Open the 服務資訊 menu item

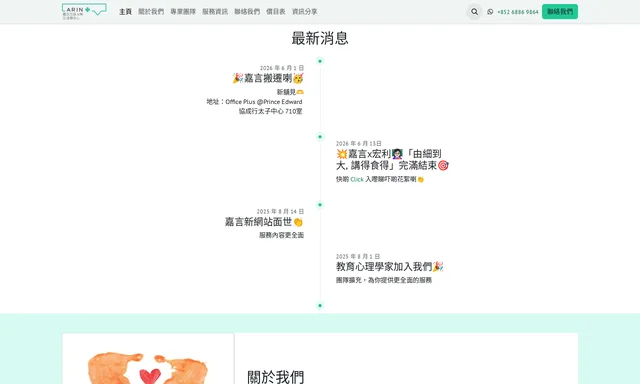[x=215, y=12]
